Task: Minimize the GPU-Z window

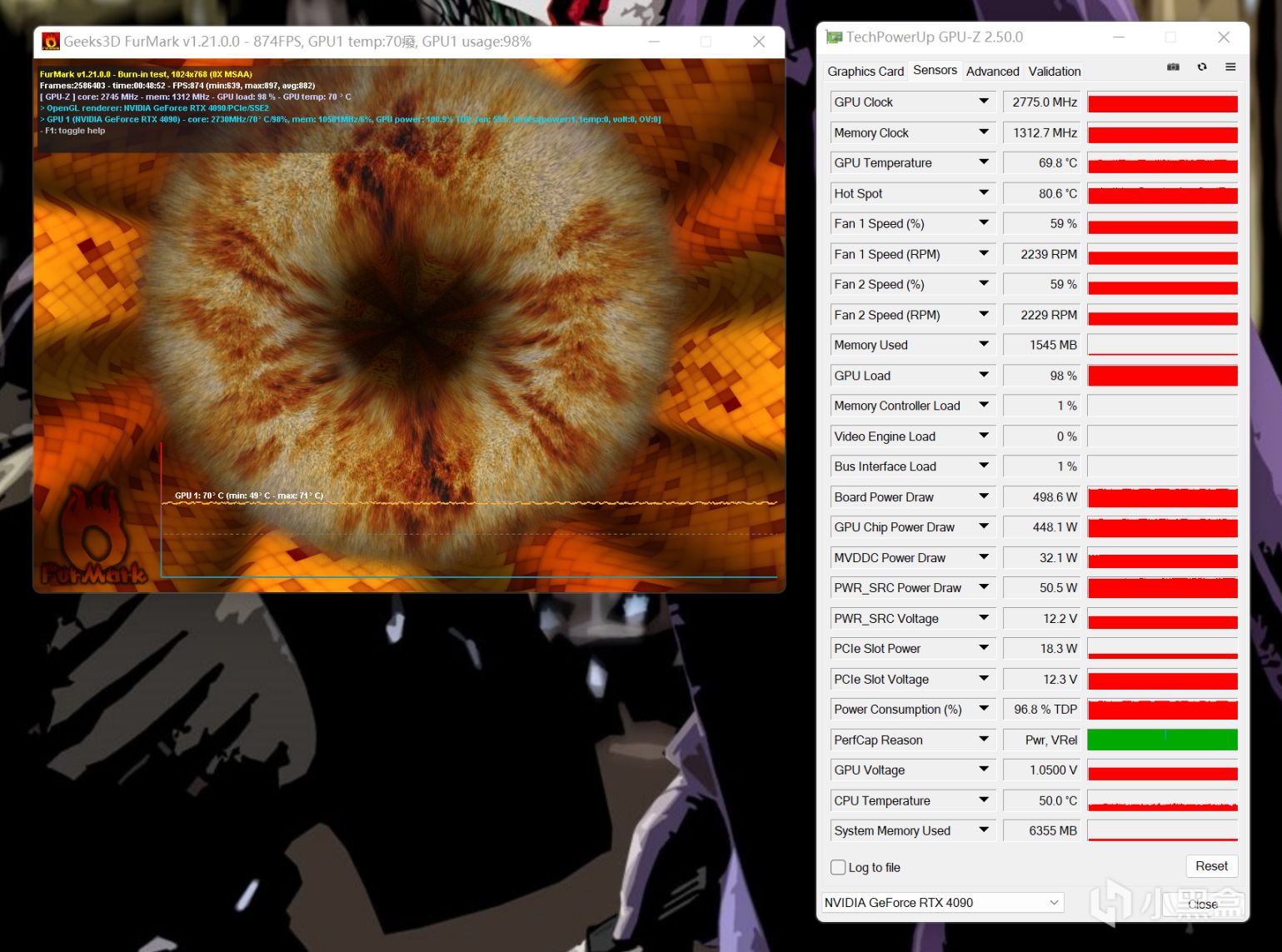Action: coord(1118,37)
